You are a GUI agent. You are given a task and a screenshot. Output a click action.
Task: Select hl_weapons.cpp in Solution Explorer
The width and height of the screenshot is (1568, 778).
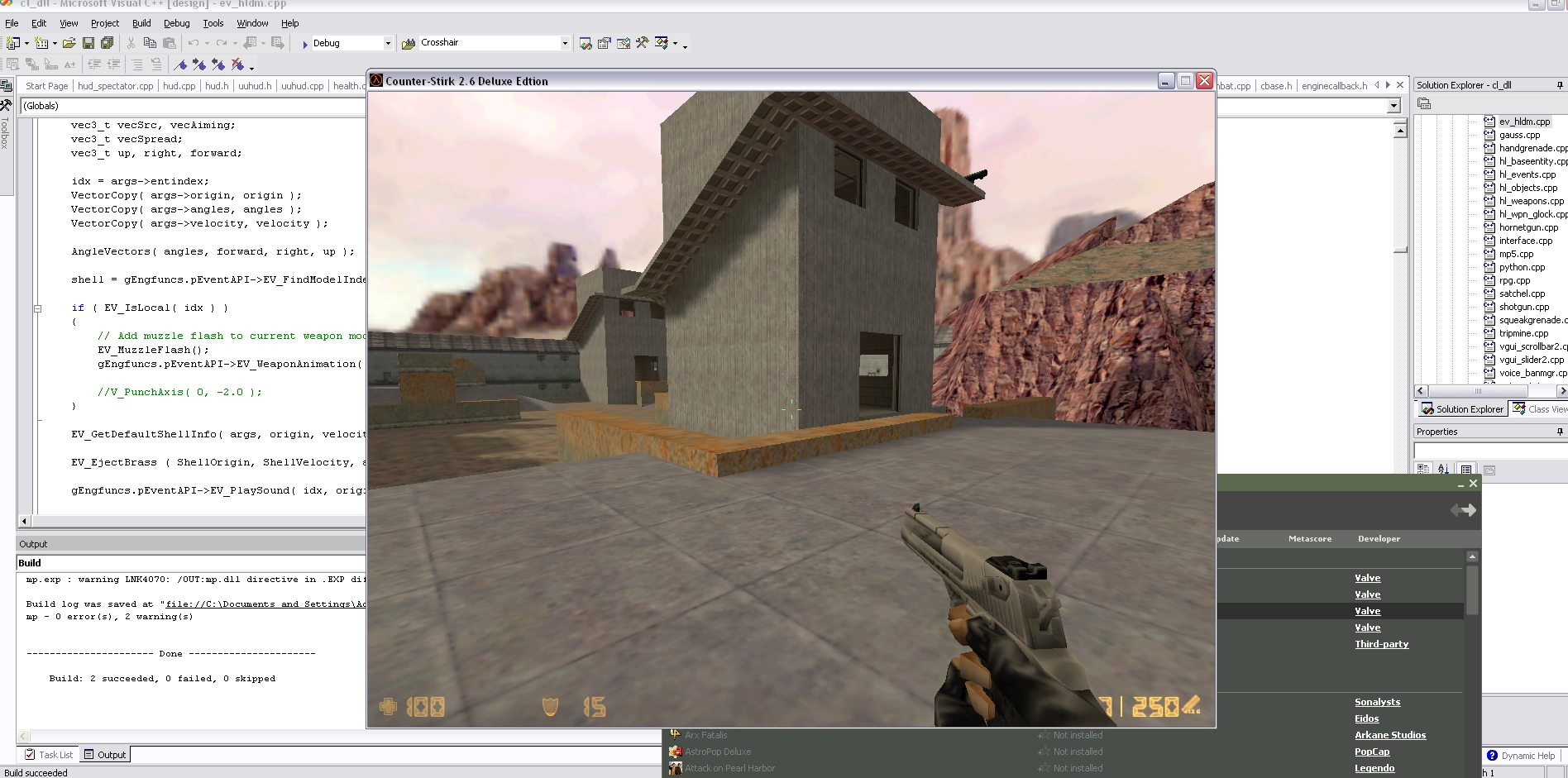point(1531,201)
